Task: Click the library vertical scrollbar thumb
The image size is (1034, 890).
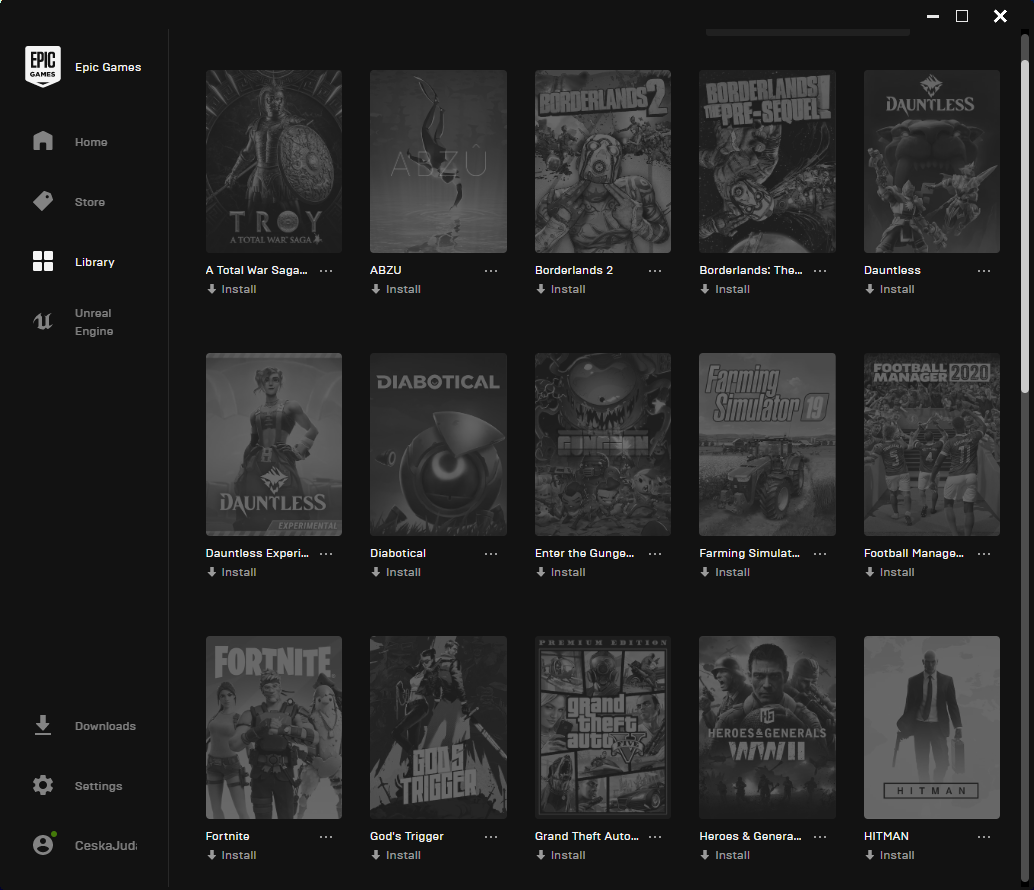Action: [1025, 226]
